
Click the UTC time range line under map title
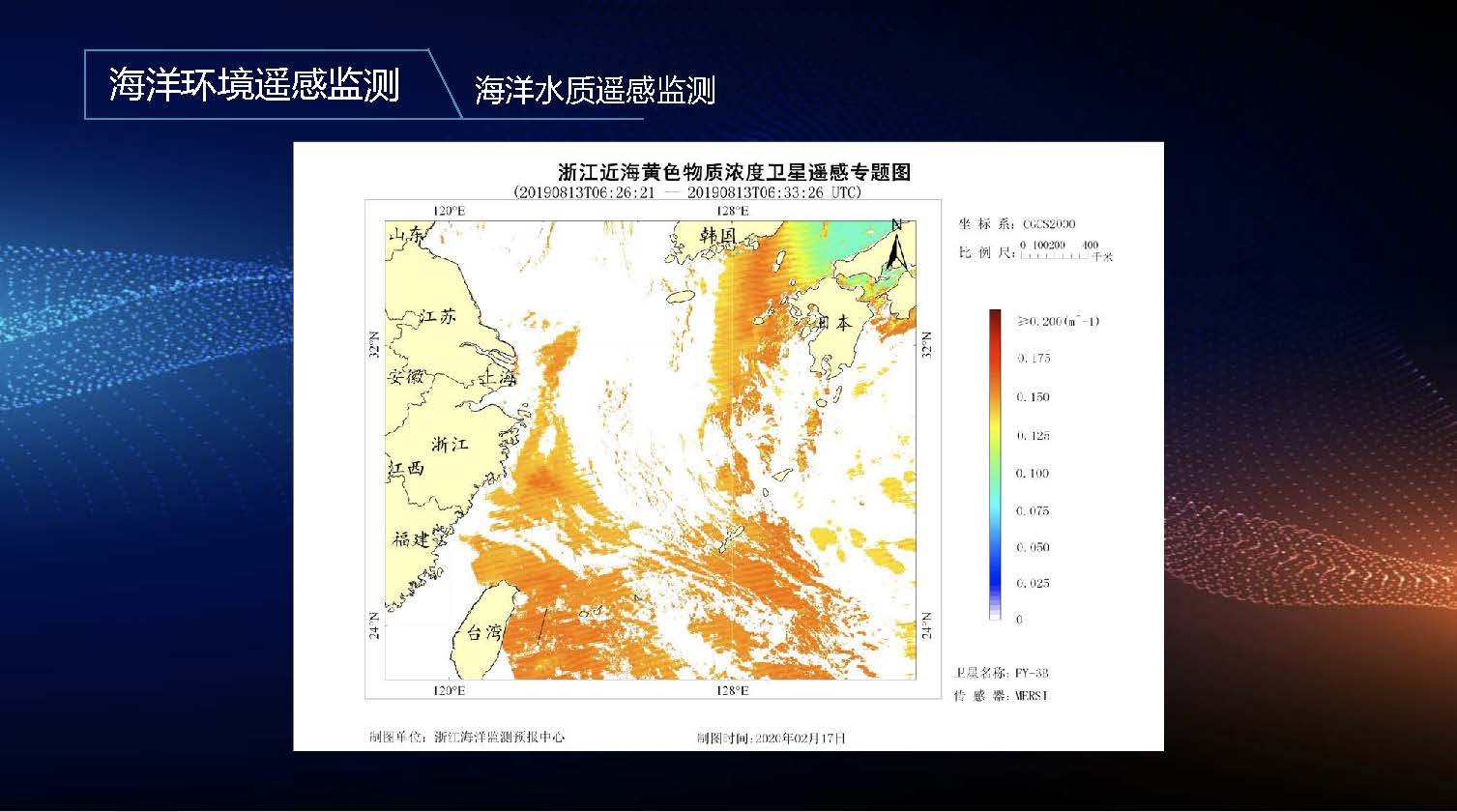(689, 192)
